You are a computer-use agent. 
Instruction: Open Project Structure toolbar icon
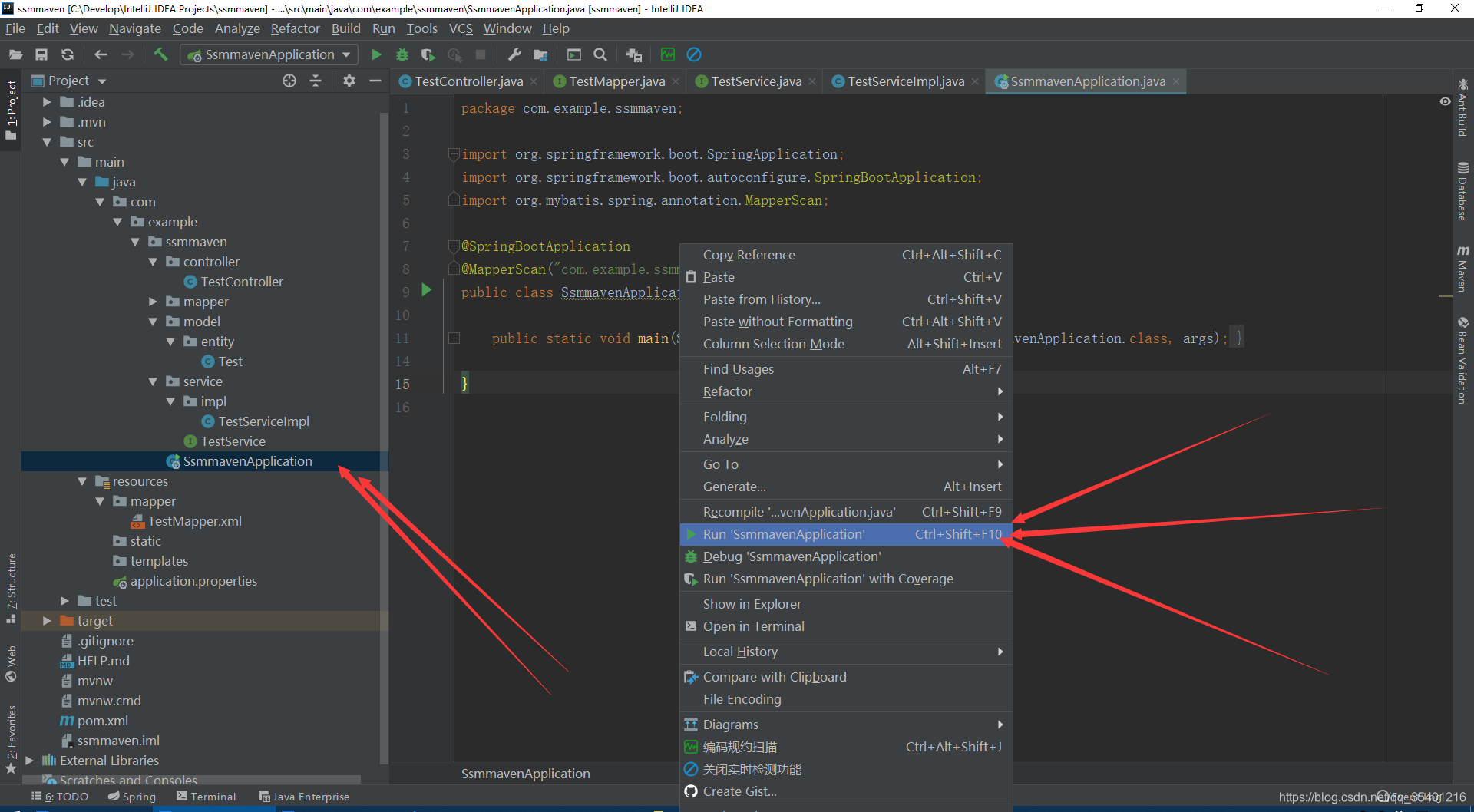click(x=540, y=54)
